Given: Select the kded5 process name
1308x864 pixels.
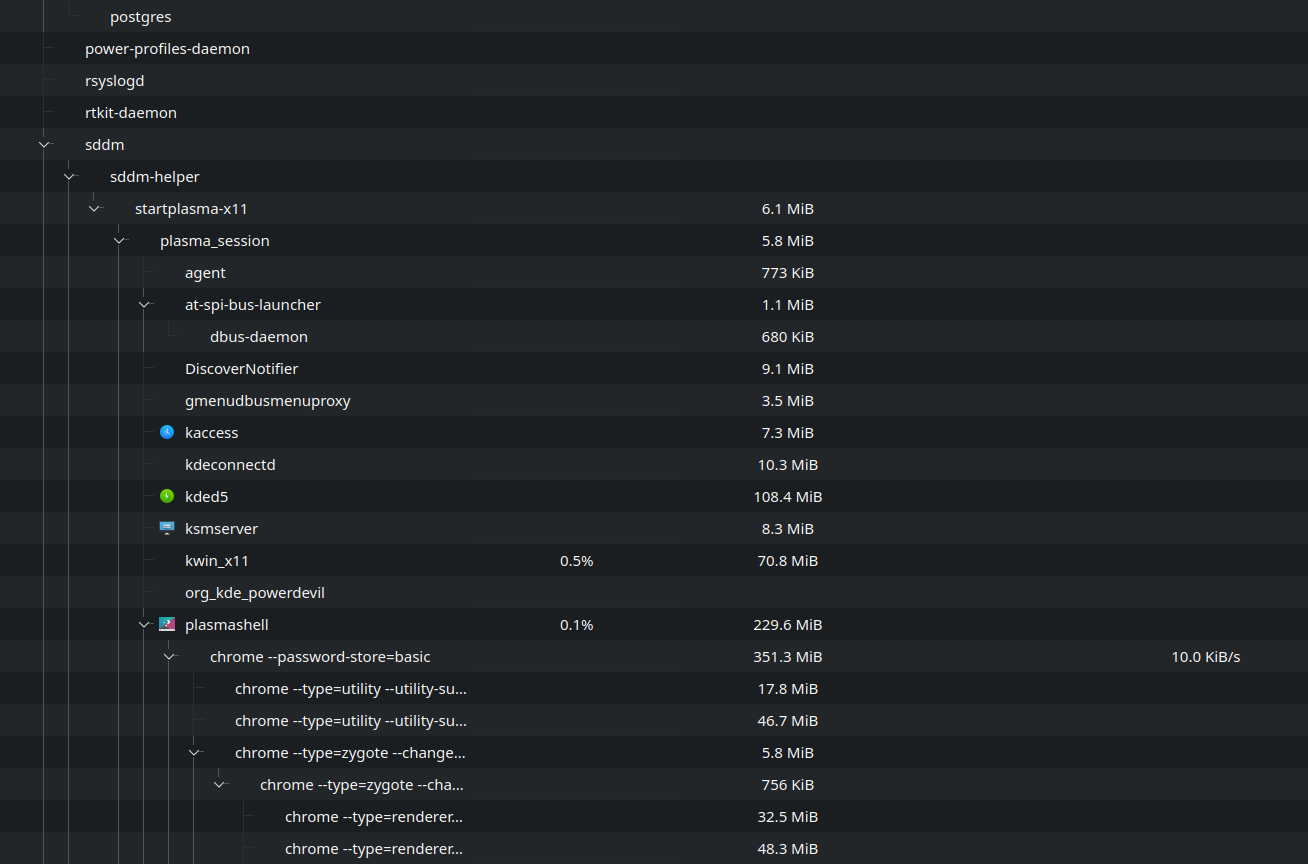Looking at the screenshot, I should (207, 496).
